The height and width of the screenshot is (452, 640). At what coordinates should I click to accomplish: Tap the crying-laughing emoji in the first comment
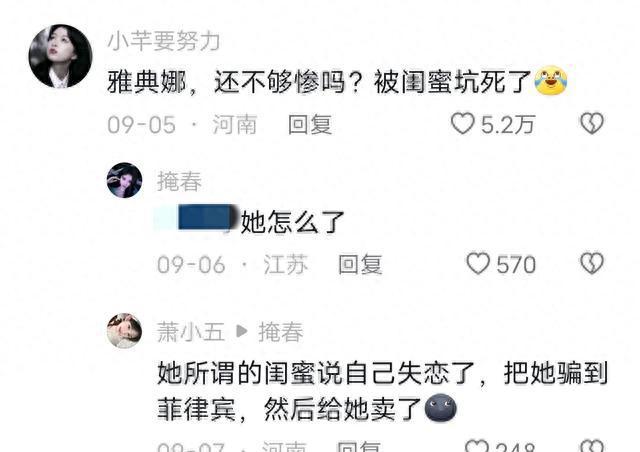(551, 80)
